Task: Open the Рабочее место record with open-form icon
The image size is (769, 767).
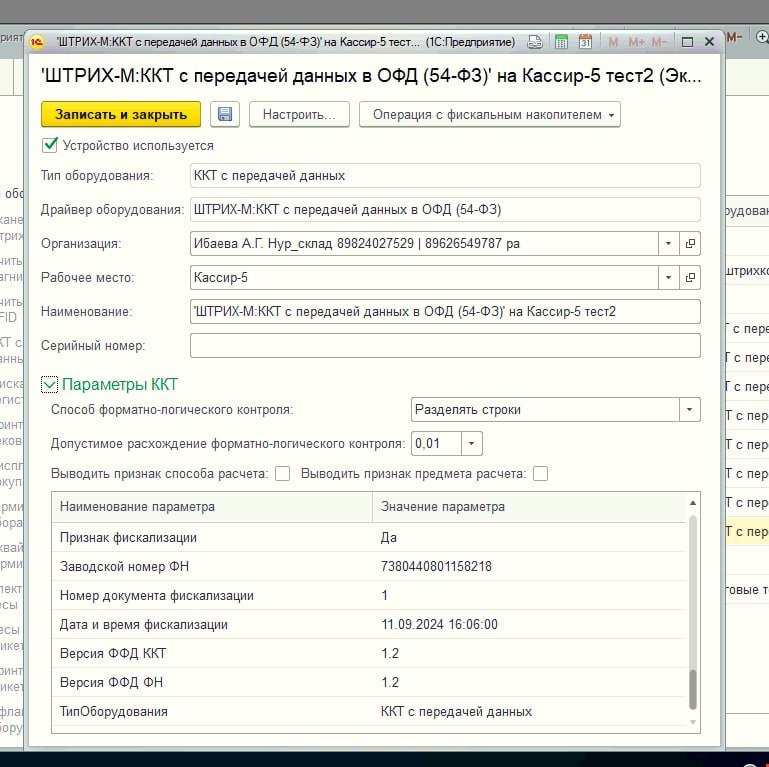Action: coord(690,277)
